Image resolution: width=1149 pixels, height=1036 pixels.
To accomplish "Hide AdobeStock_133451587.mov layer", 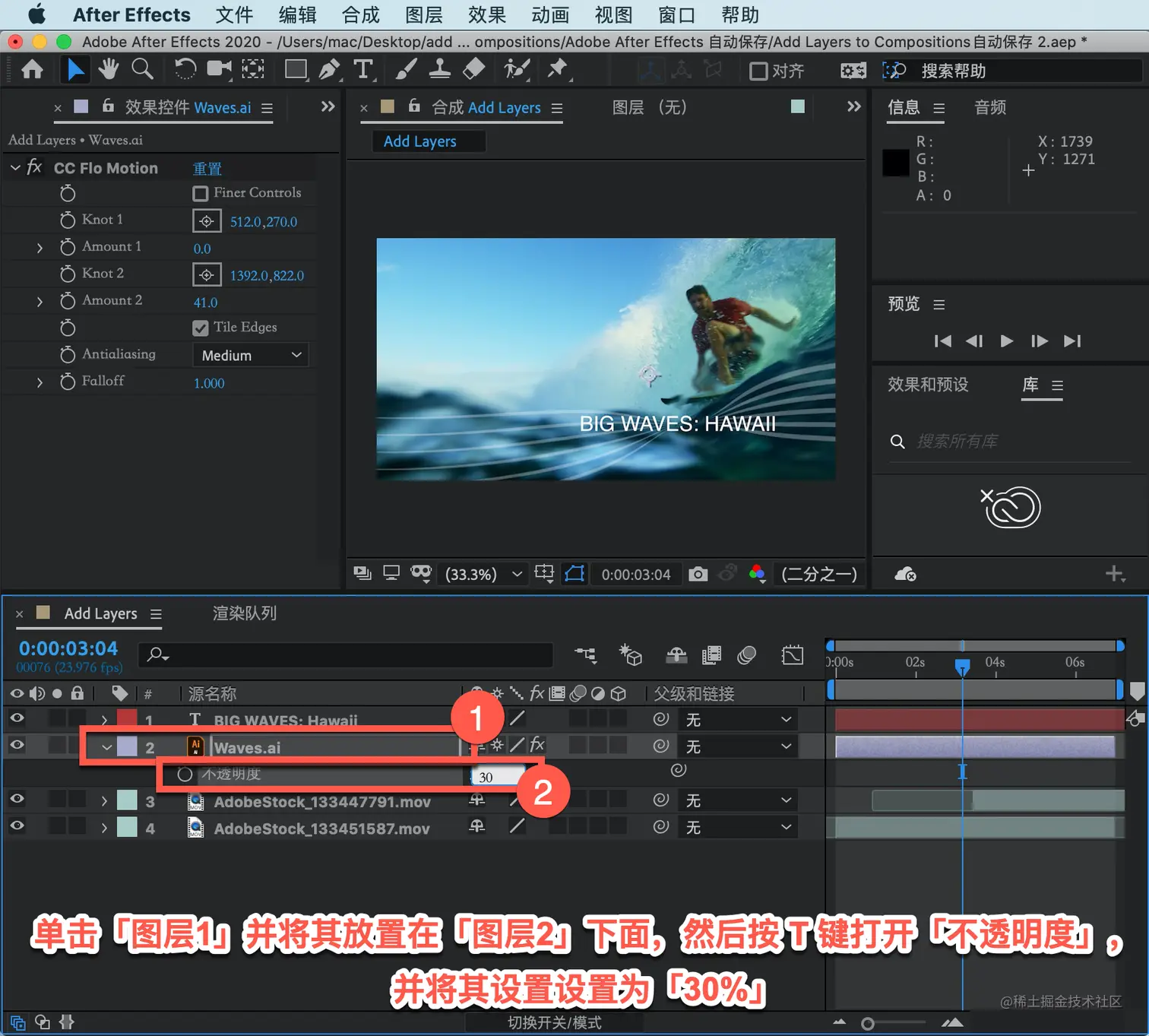I will (x=16, y=826).
